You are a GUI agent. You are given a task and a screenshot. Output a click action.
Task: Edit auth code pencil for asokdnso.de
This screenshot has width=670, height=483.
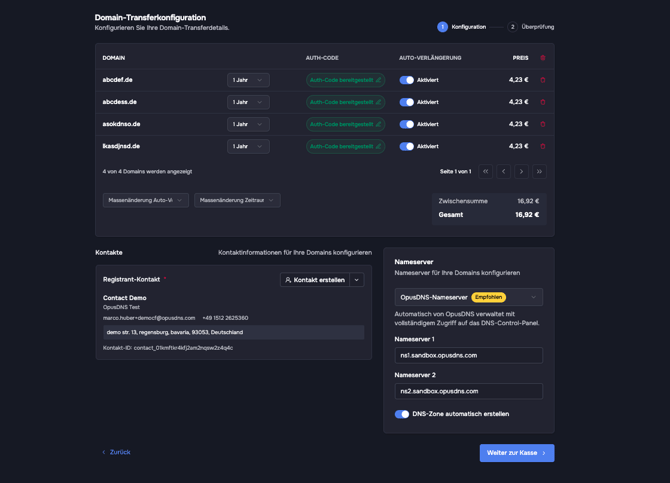pos(378,124)
